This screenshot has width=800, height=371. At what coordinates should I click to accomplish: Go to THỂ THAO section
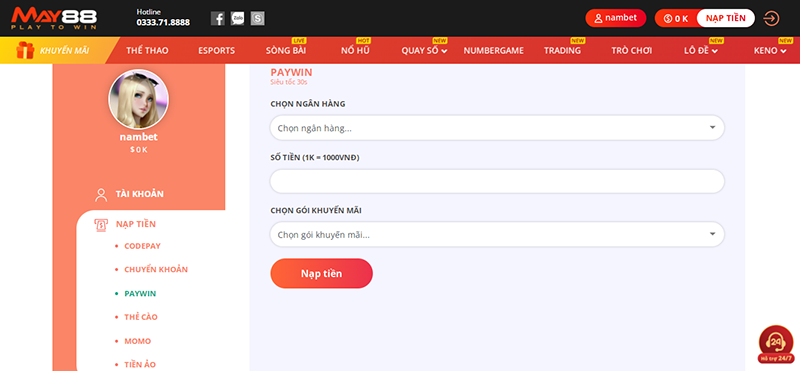[147, 51]
